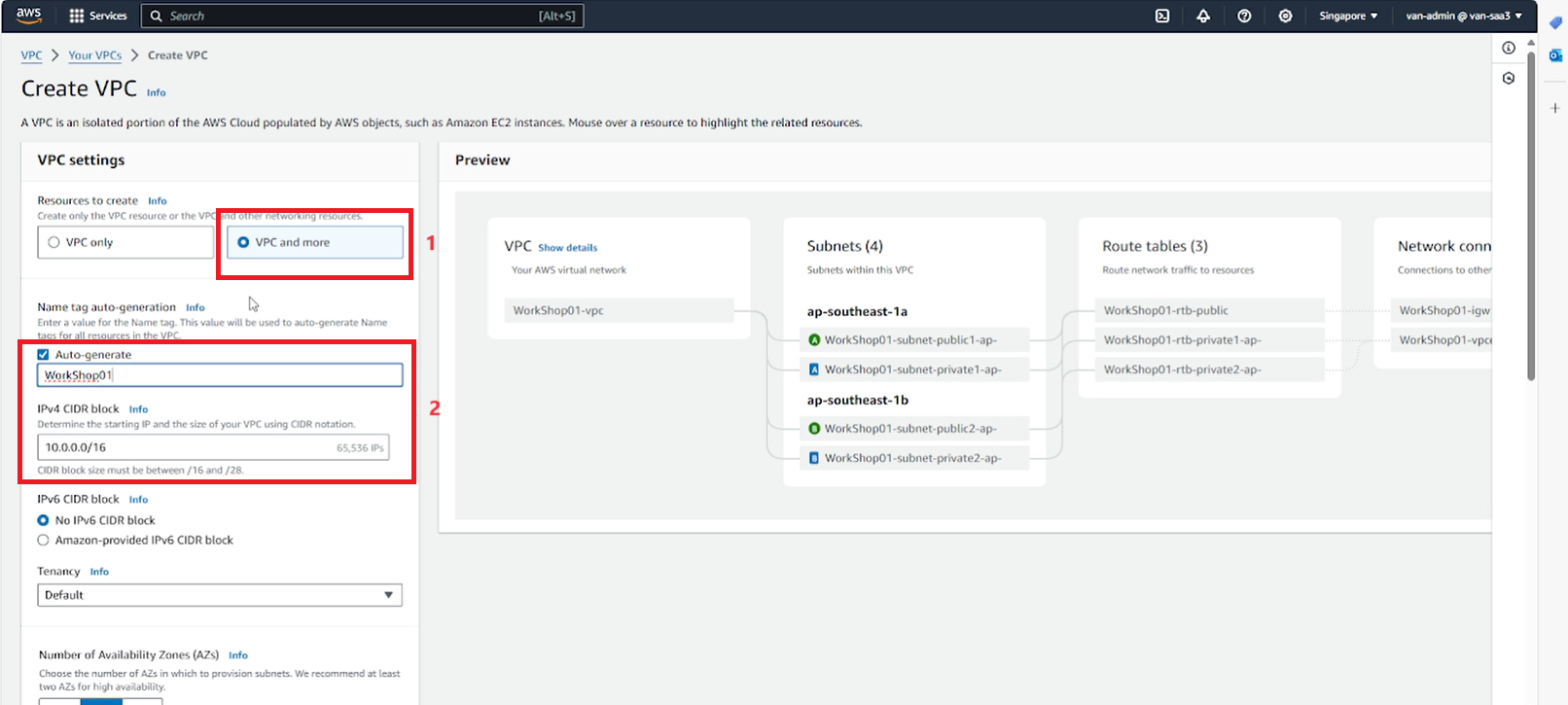Click the IPv4 CIDR field 10.0.0.0/16
Viewport: 1568px width, 705px height.
click(x=213, y=447)
